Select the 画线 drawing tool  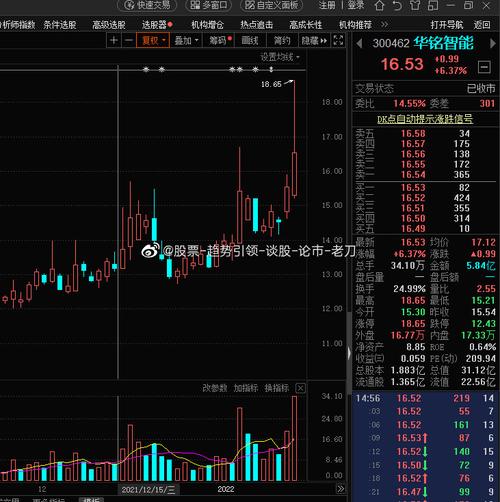[250, 41]
